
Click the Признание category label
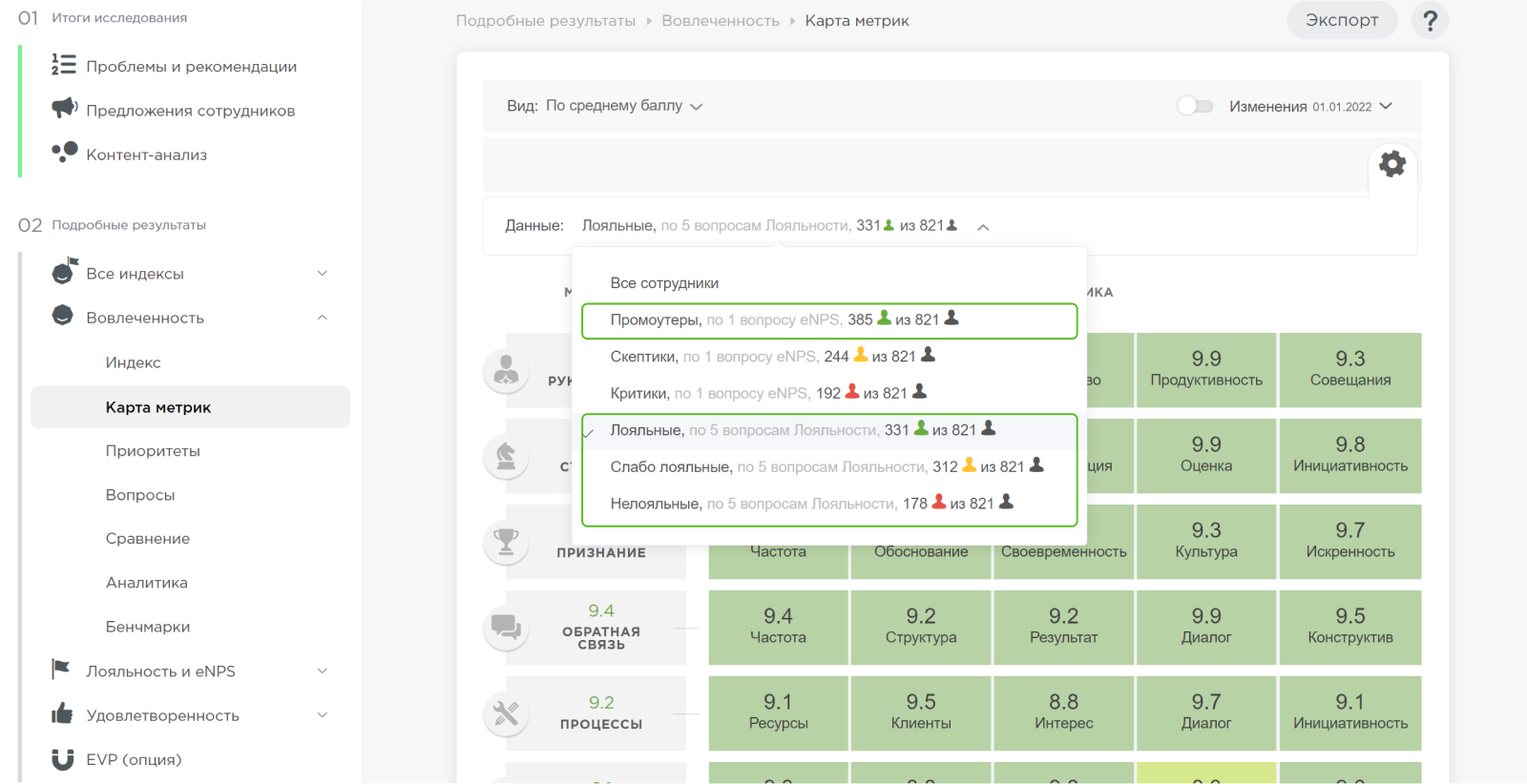(601, 553)
